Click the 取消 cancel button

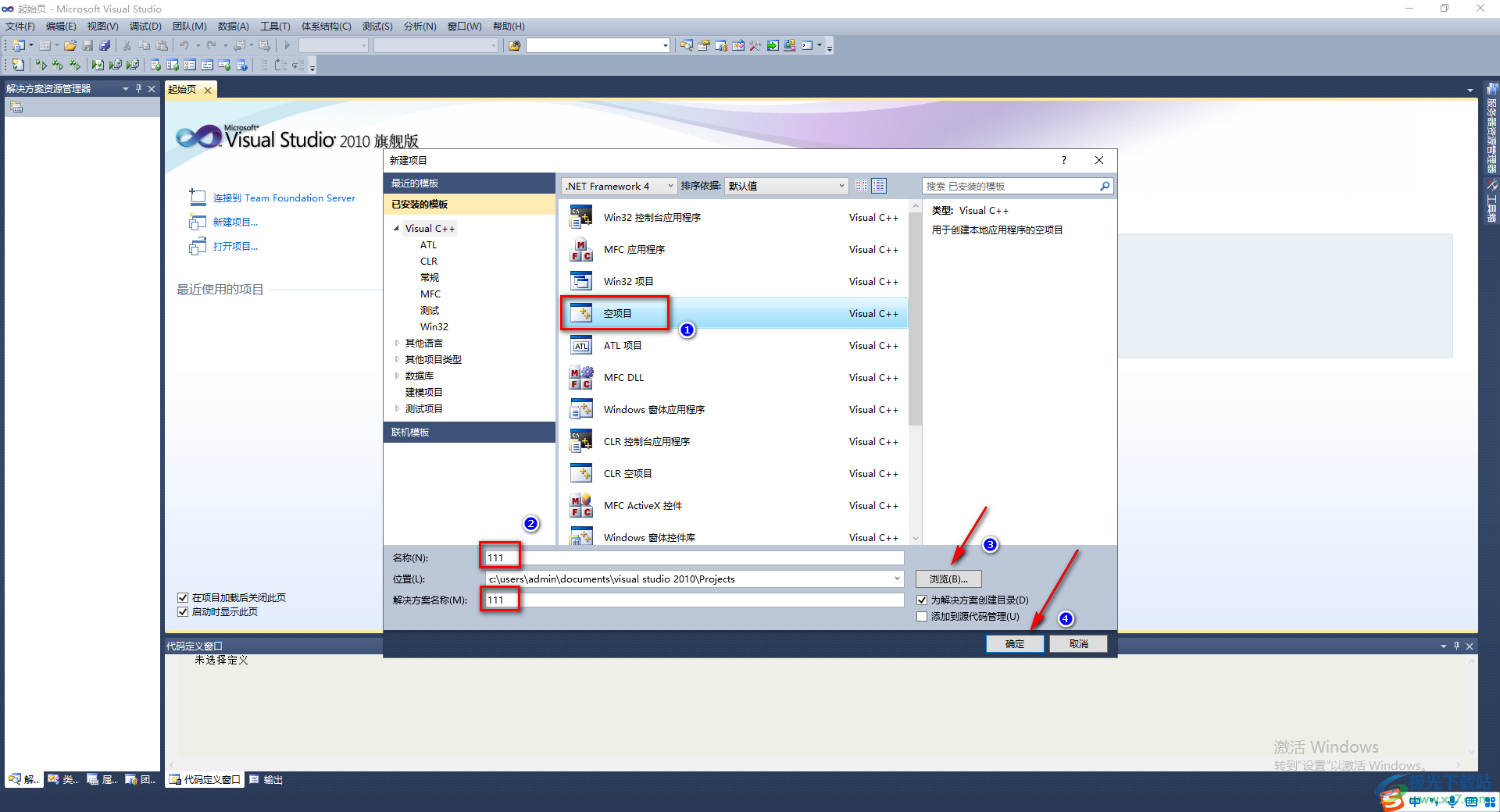coord(1078,643)
